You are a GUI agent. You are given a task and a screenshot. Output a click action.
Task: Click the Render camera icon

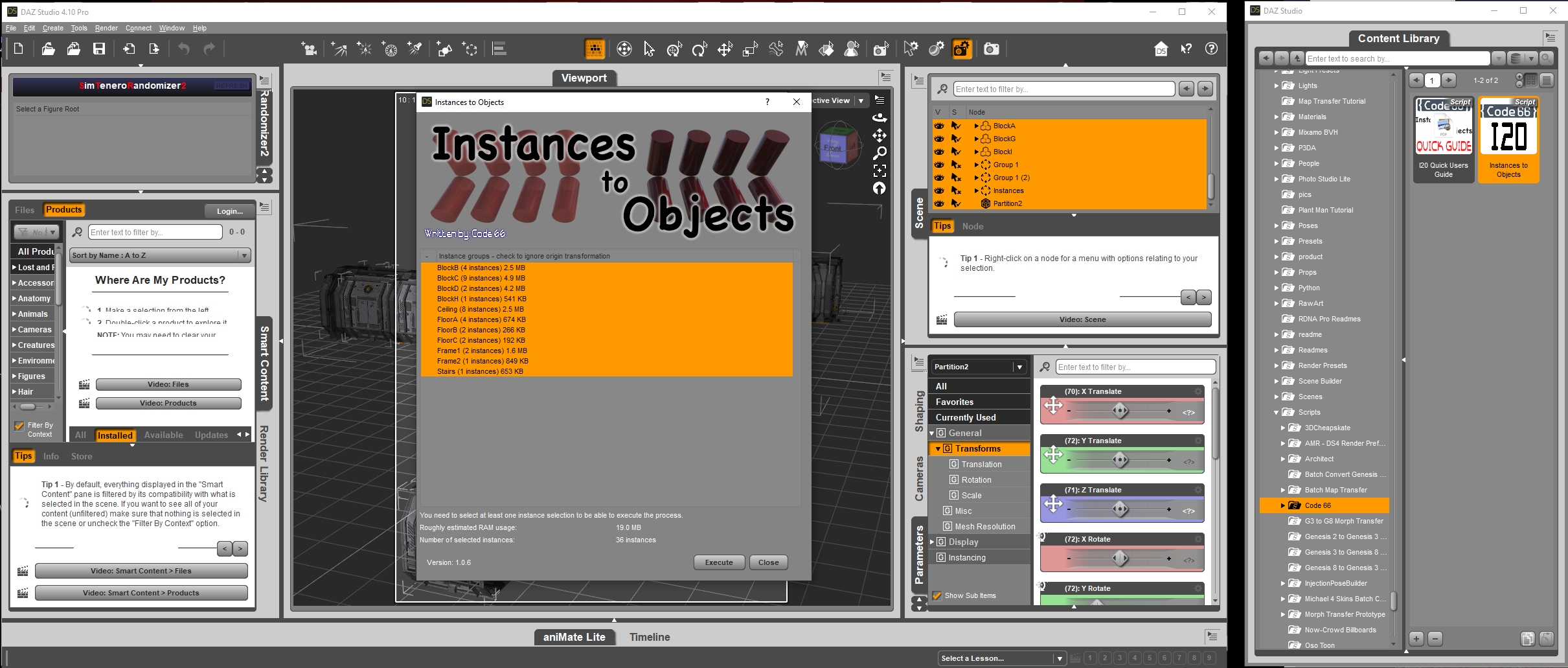[992, 49]
